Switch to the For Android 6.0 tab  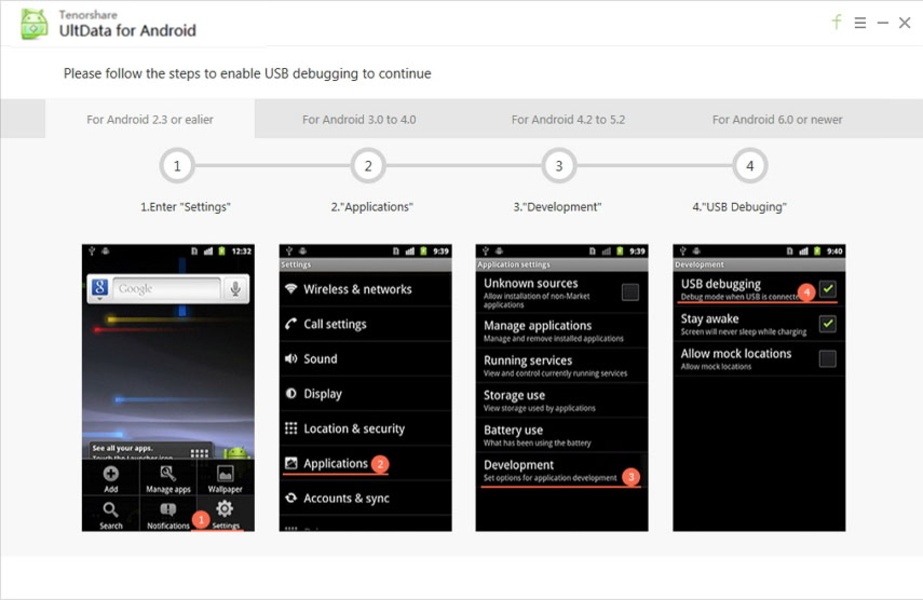point(777,118)
